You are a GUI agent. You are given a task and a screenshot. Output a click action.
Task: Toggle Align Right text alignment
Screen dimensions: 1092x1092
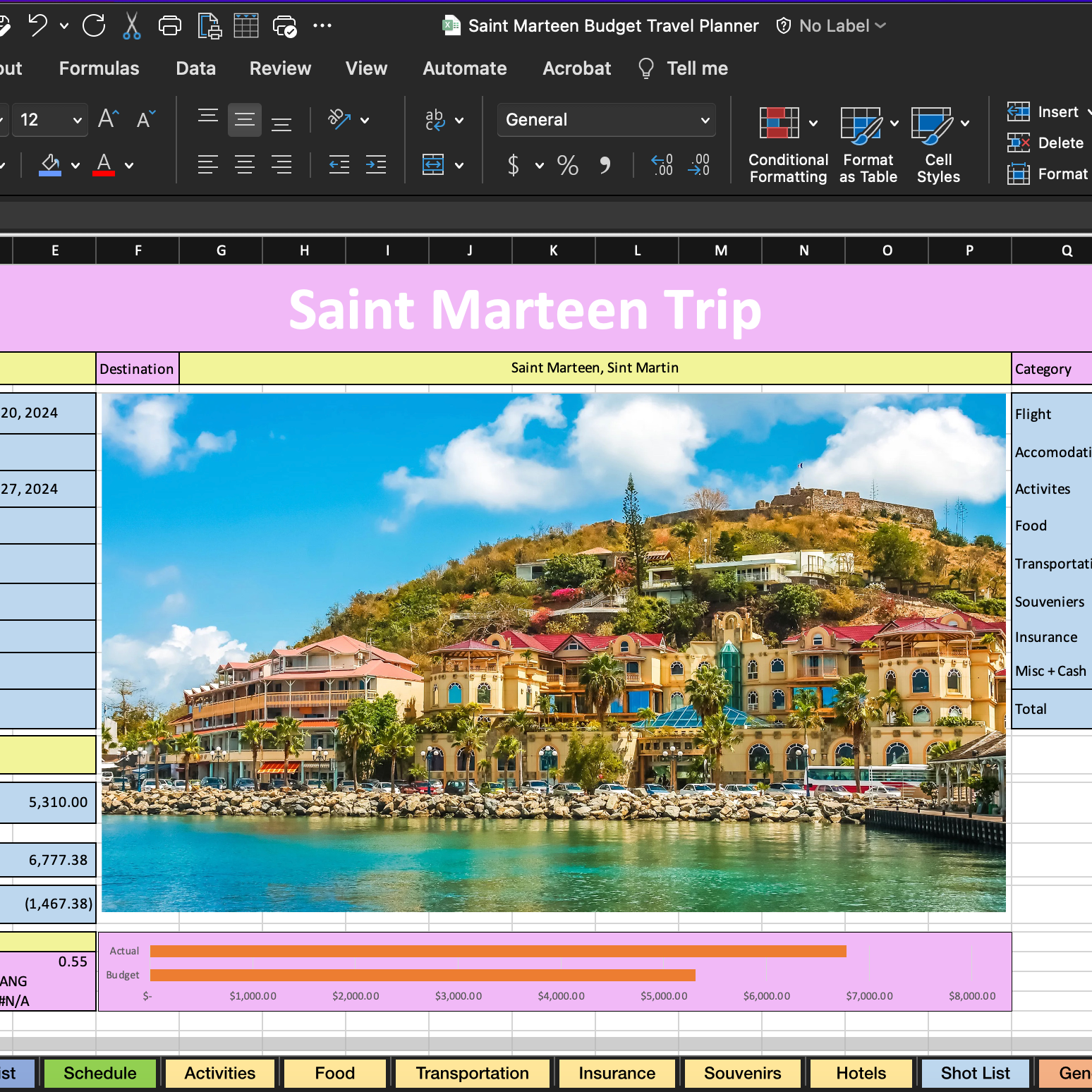281,165
